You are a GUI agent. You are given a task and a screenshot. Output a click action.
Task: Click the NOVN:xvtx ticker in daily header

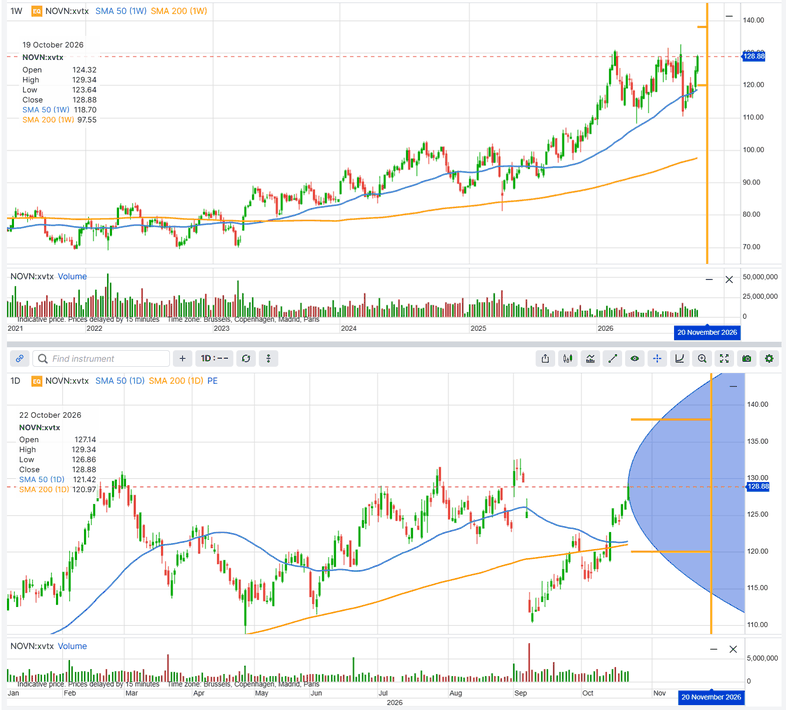(x=67, y=381)
